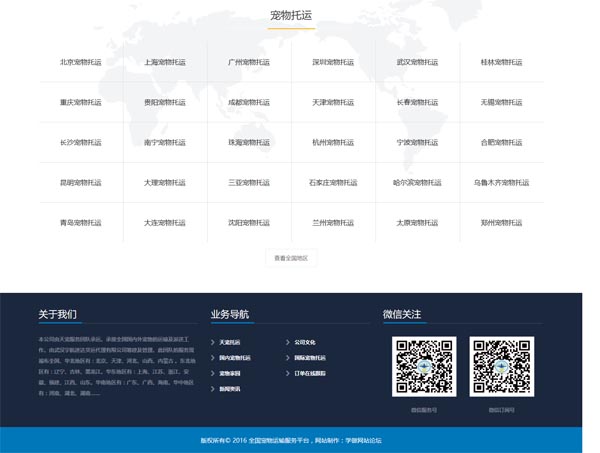Select 上海宠物托运 city link

pyautogui.click(x=165, y=62)
